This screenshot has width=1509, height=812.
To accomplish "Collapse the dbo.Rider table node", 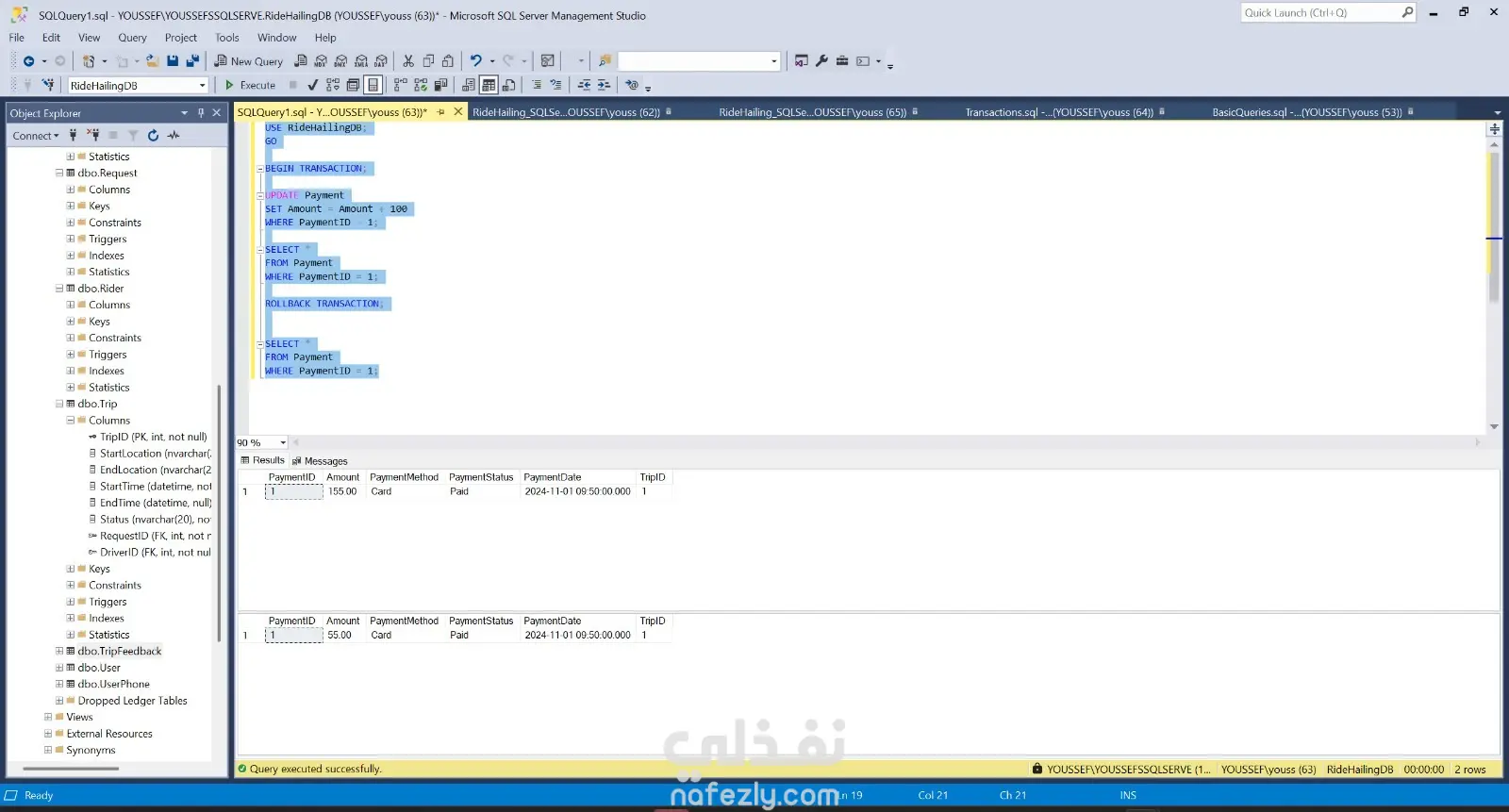I will (x=59, y=289).
